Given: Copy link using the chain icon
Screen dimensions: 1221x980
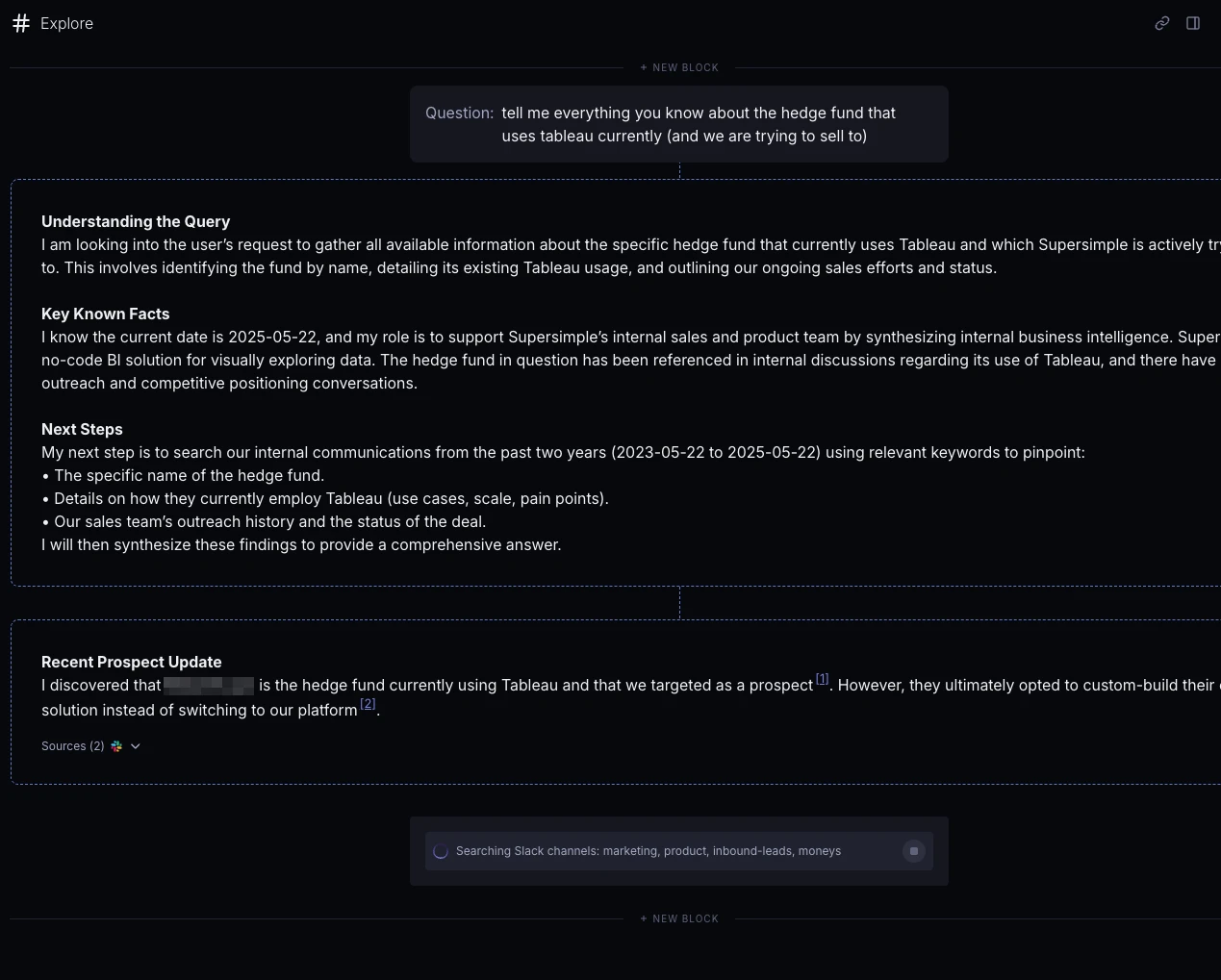Looking at the screenshot, I should 1161,23.
